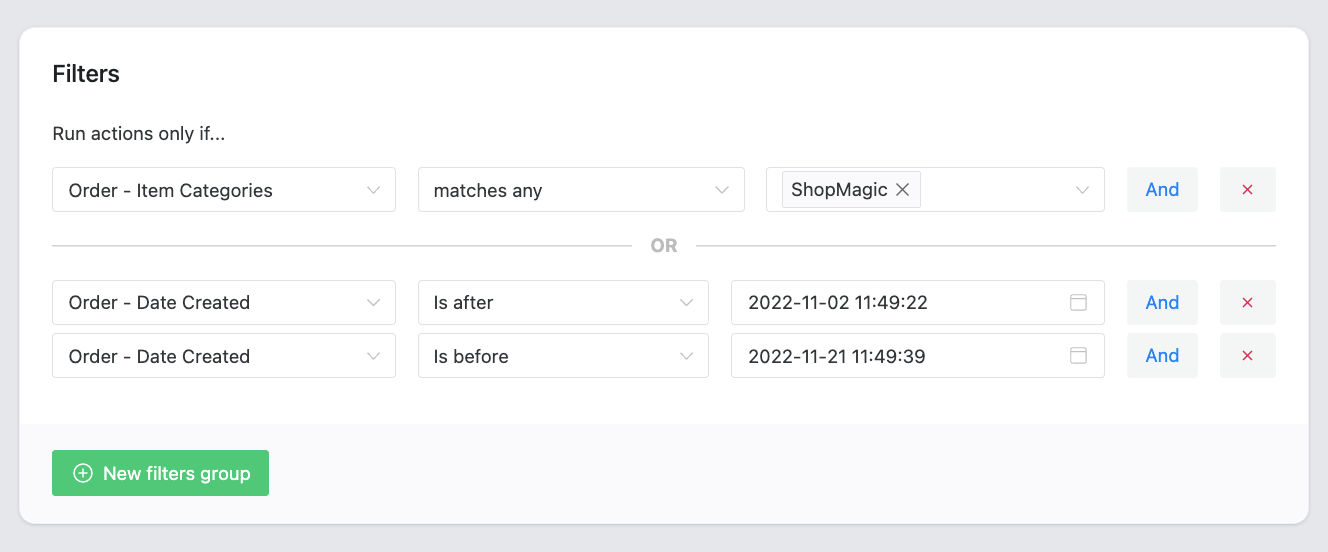Open first Order - Date Created dropdown
The image size is (1328, 552).
coord(224,302)
